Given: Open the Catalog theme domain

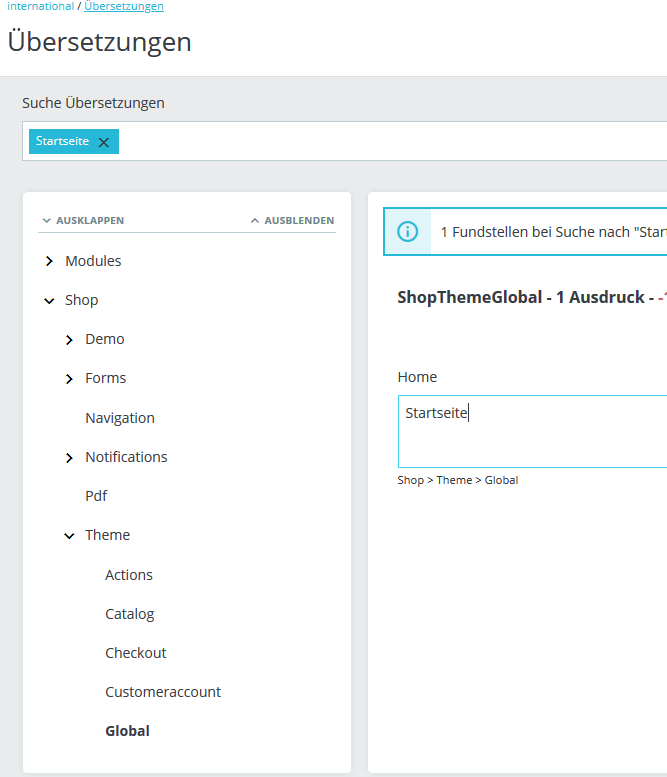Looking at the screenshot, I should [130, 614].
